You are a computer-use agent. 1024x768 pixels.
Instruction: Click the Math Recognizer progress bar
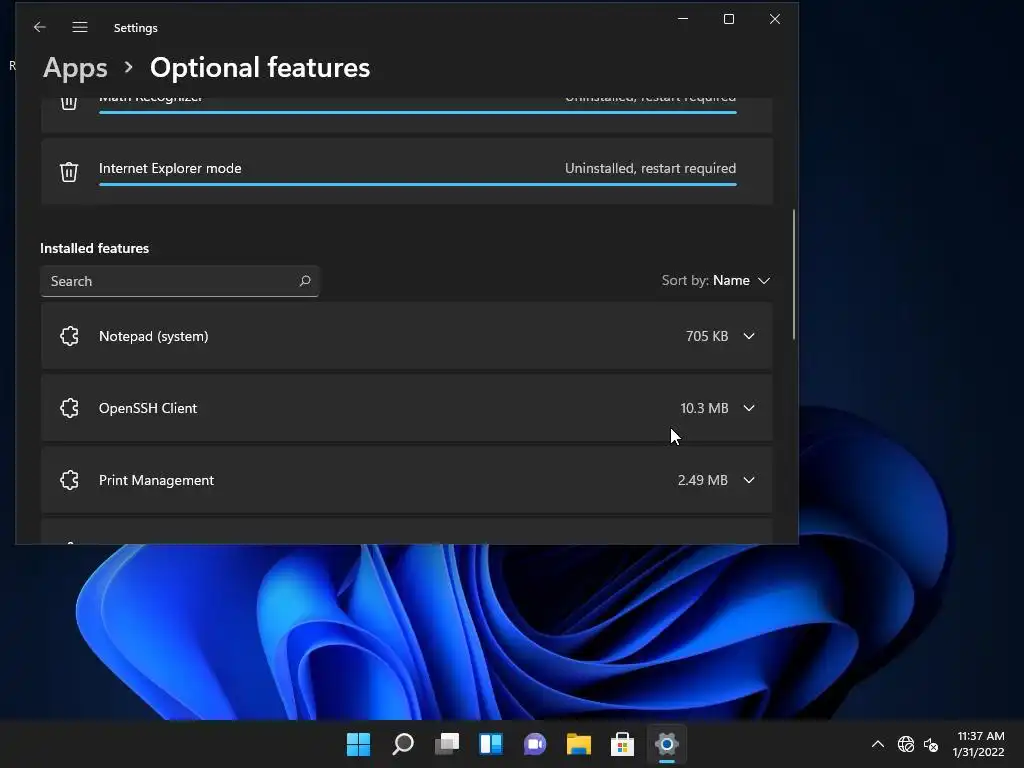point(418,112)
